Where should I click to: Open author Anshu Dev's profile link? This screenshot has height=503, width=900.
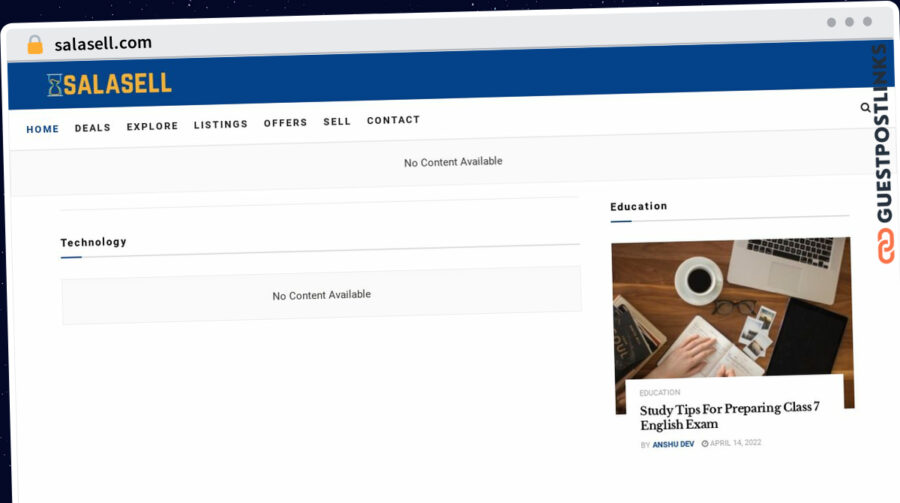click(x=673, y=444)
